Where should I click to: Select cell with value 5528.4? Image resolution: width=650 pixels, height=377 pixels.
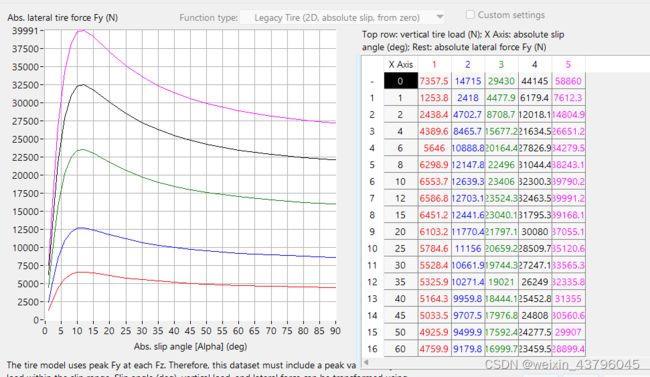(434, 265)
